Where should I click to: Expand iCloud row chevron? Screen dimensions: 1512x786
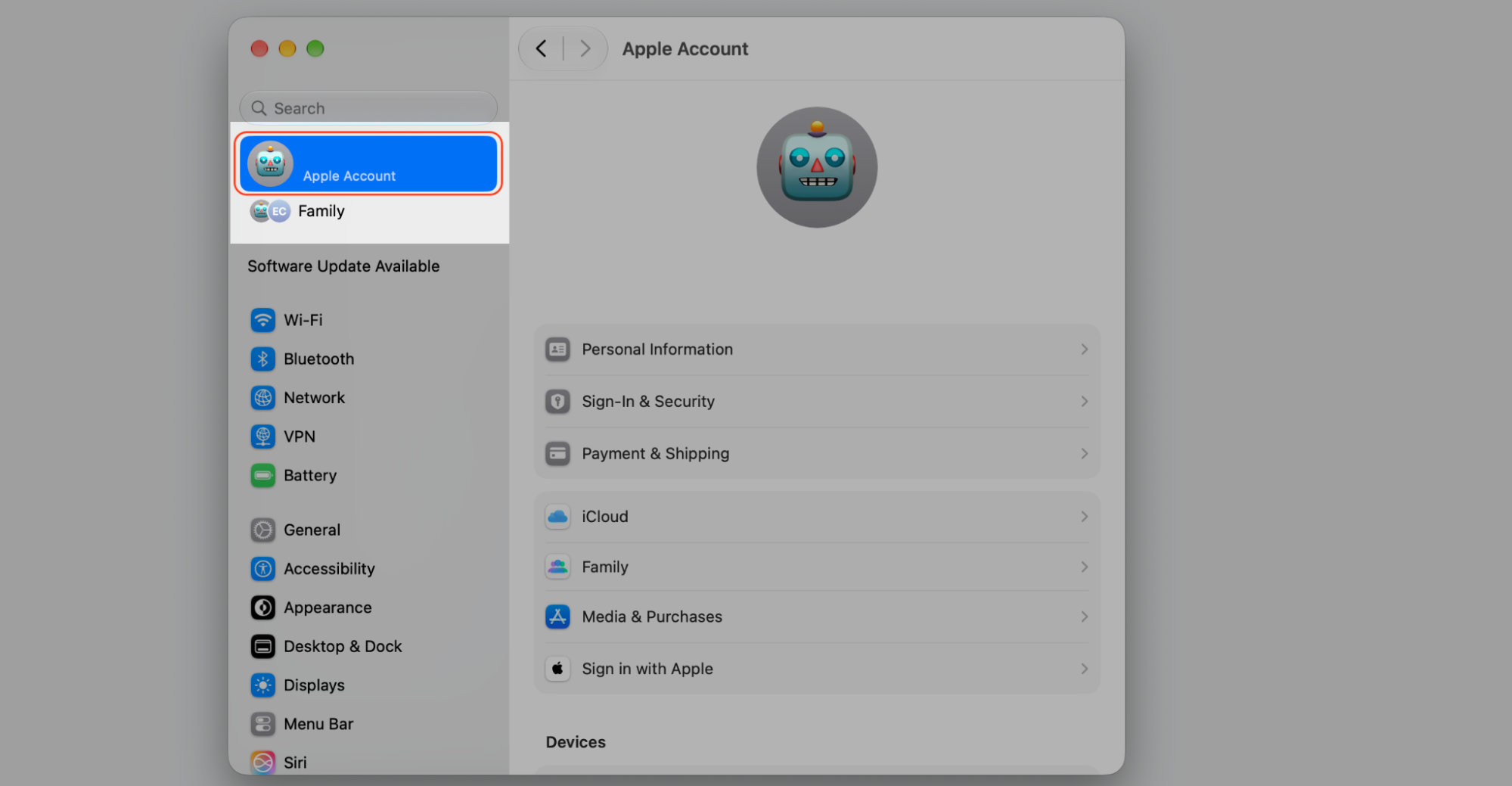(x=1084, y=517)
